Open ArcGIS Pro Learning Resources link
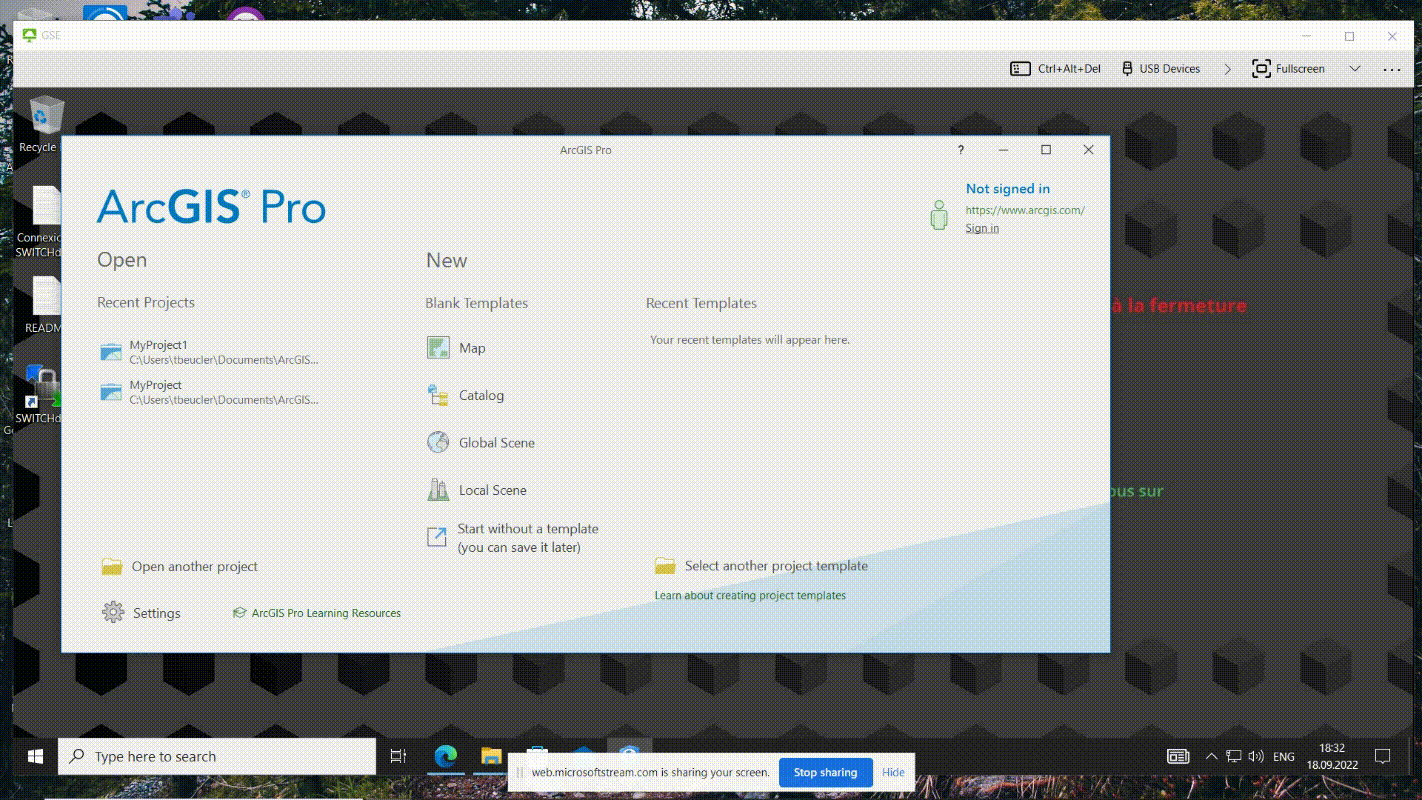The width and height of the screenshot is (1422, 800). coord(325,613)
